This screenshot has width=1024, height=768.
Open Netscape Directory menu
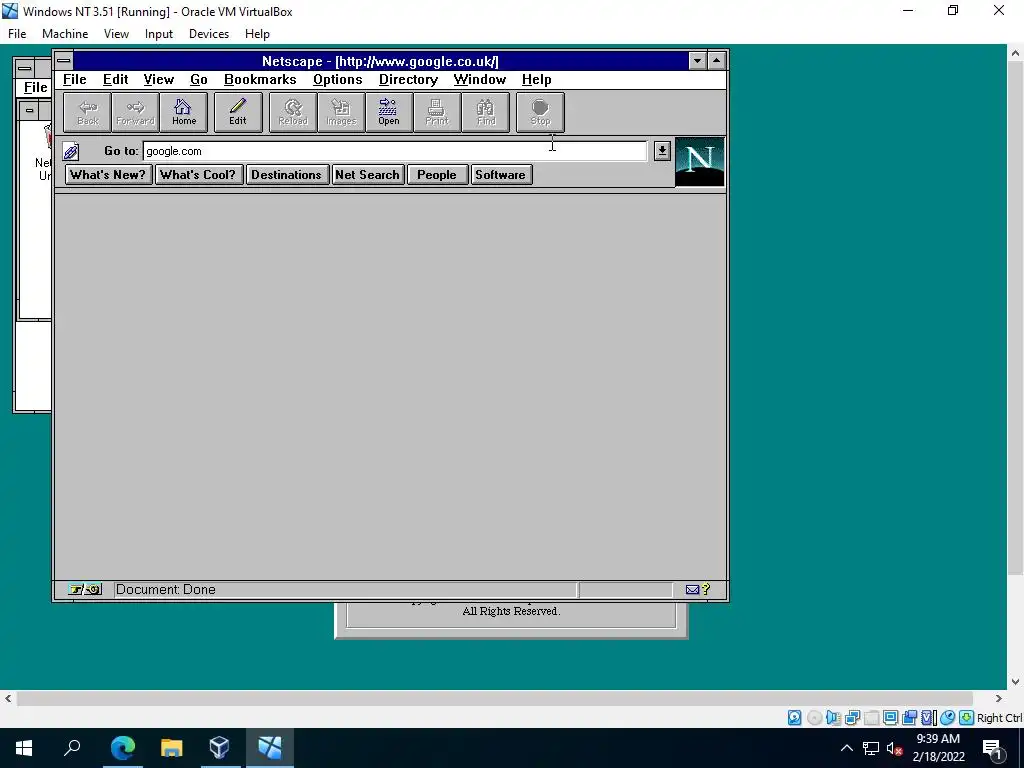click(408, 80)
